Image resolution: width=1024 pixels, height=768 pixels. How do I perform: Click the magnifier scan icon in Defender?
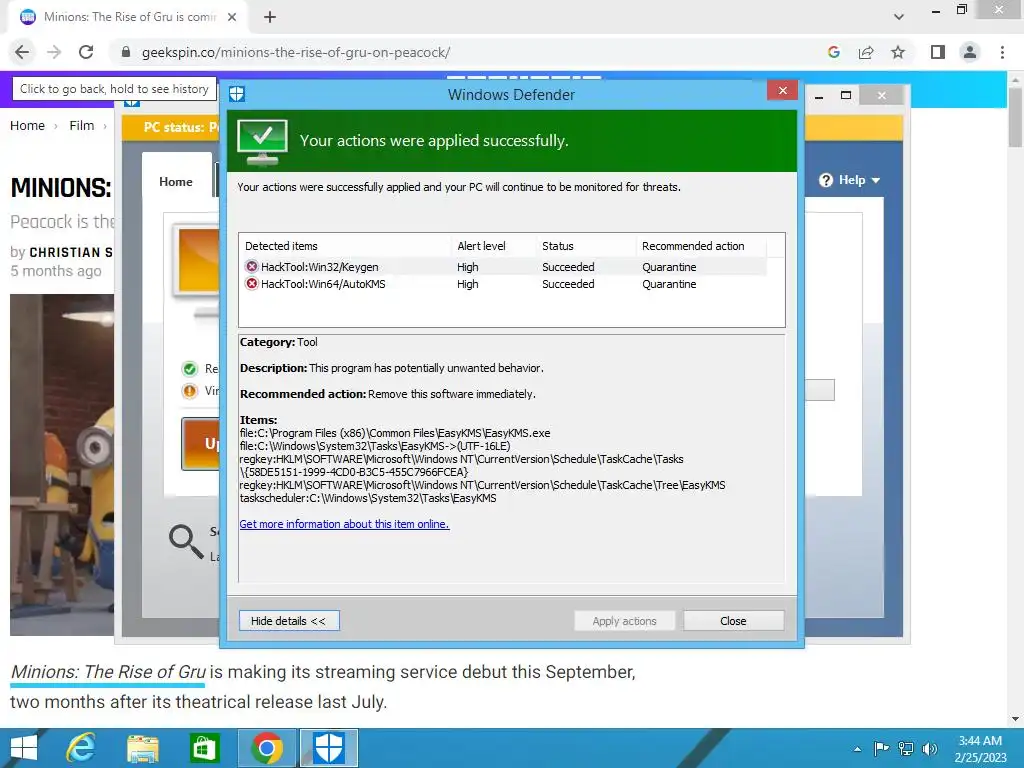(x=186, y=542)
